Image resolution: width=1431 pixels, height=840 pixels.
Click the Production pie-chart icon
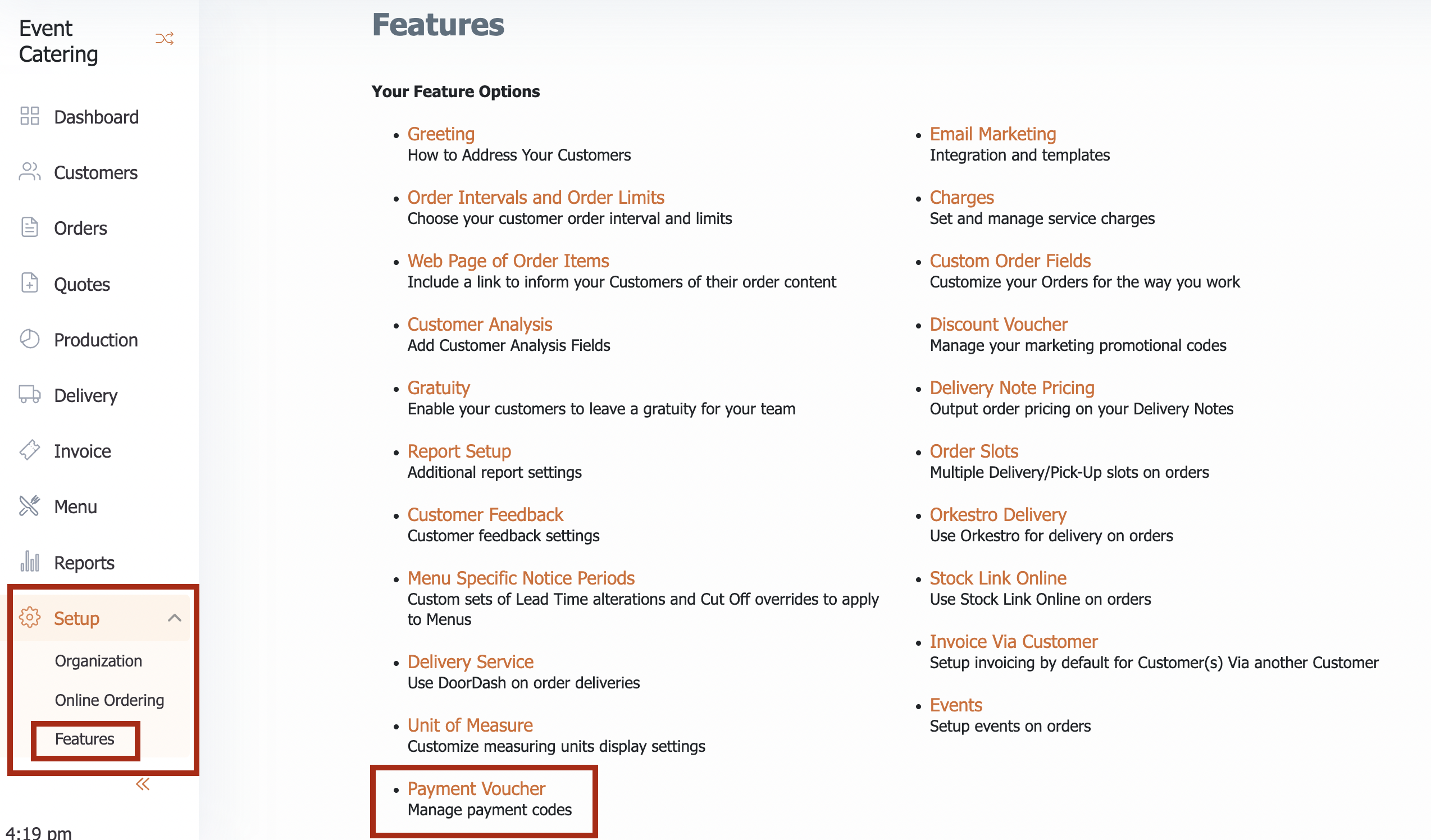[x=30, y=339]
